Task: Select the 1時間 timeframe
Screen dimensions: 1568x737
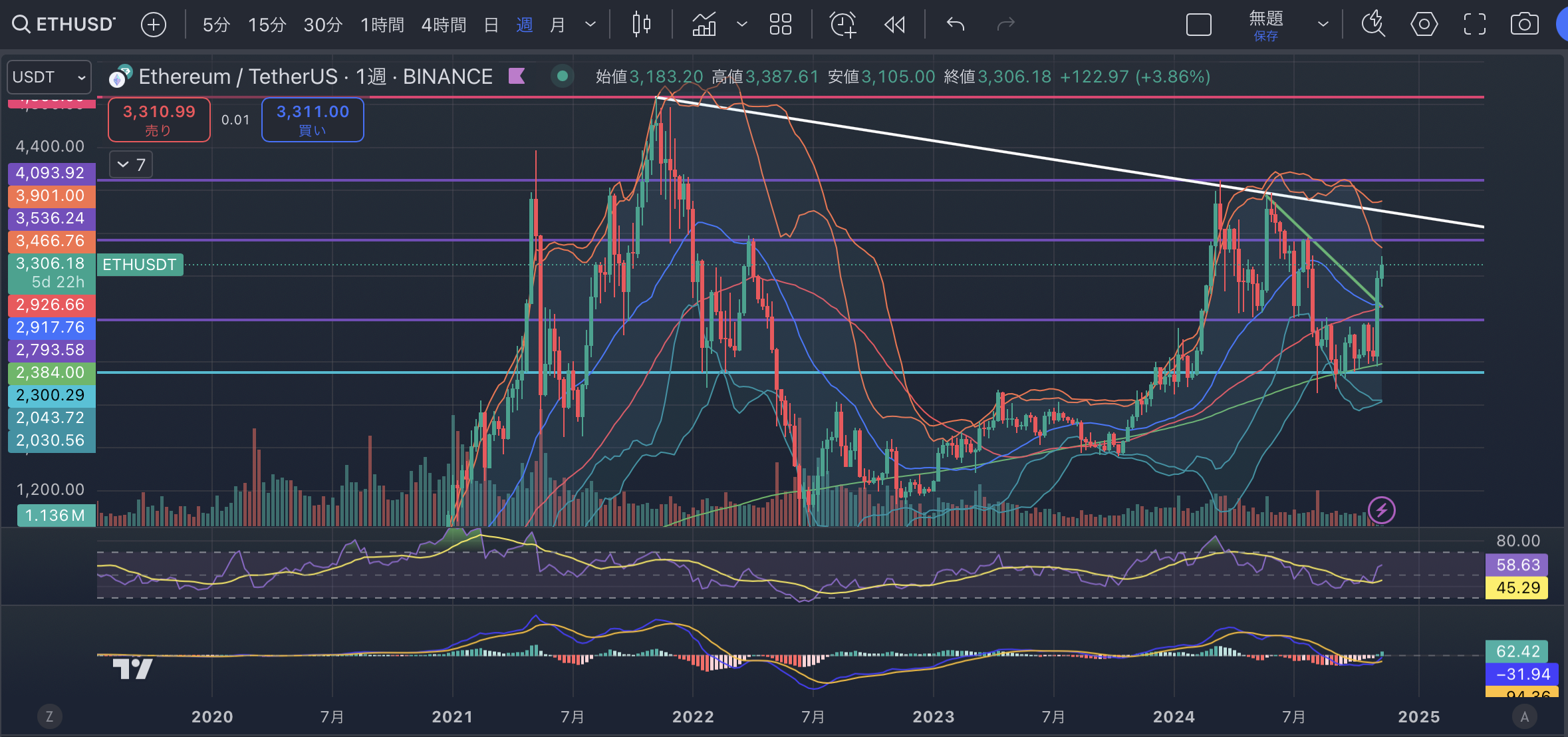Action: point(382,25)
